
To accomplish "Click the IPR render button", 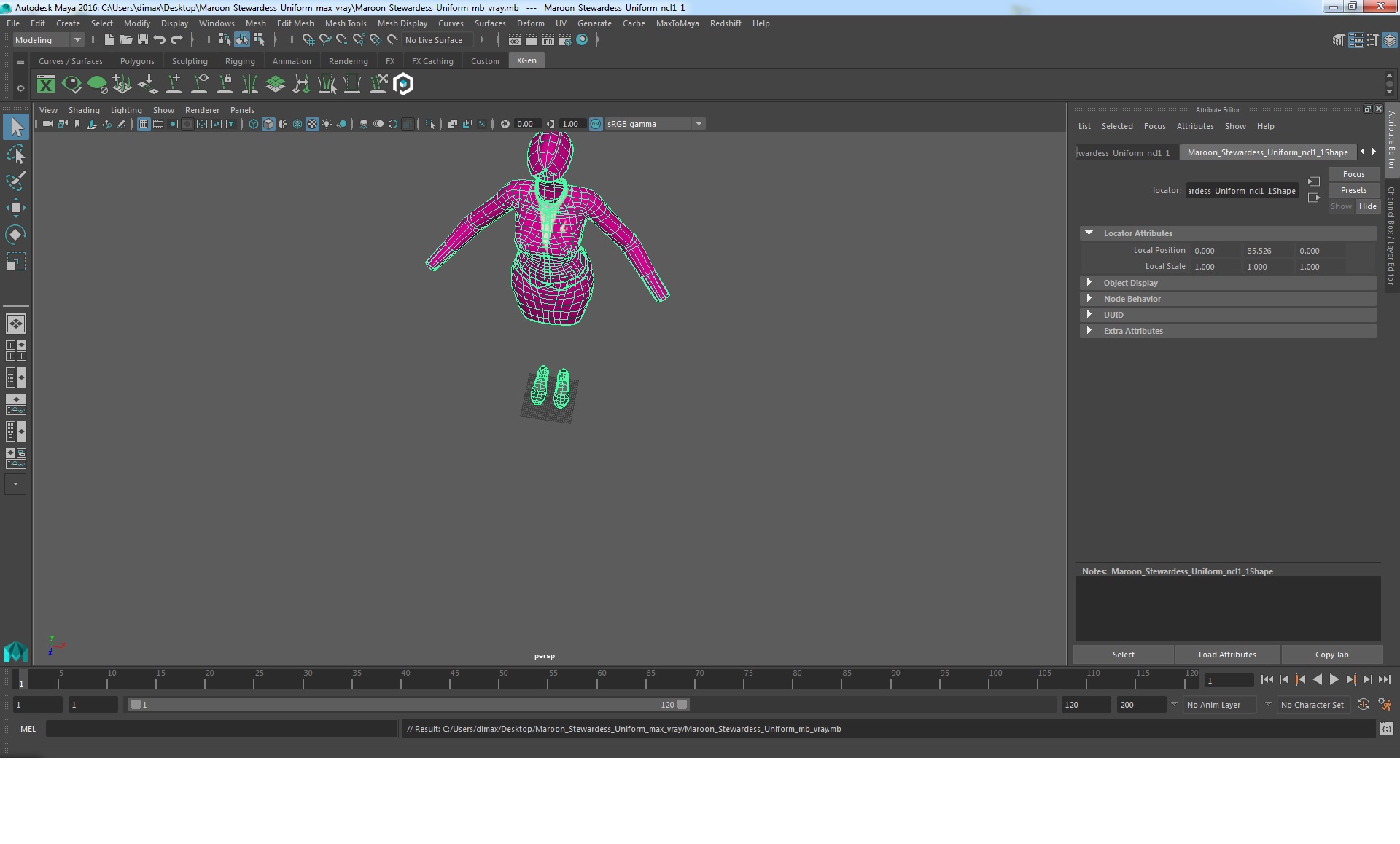I will click(x=548, y=40).
